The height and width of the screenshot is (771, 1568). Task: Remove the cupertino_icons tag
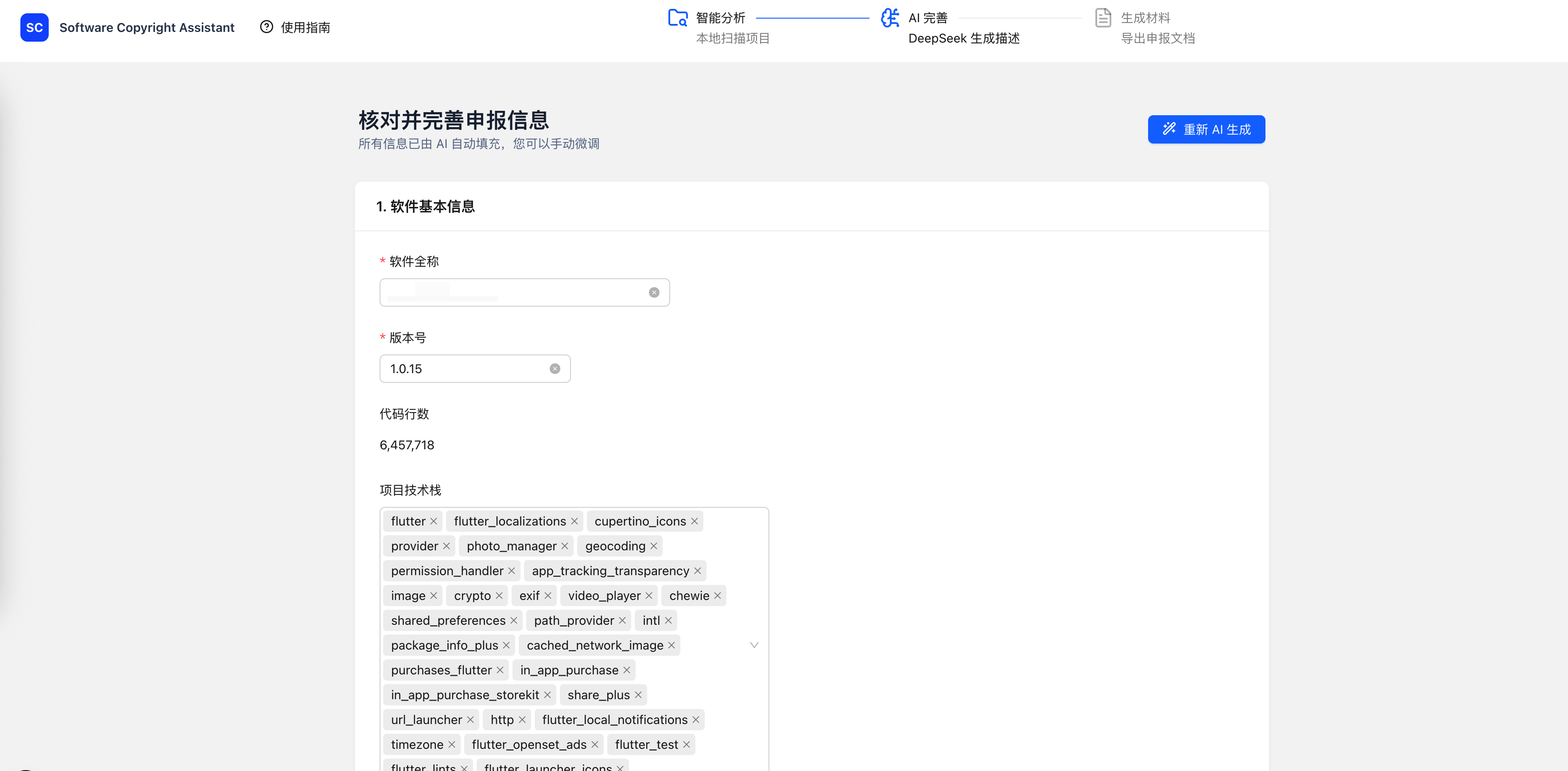click(694, 521)
